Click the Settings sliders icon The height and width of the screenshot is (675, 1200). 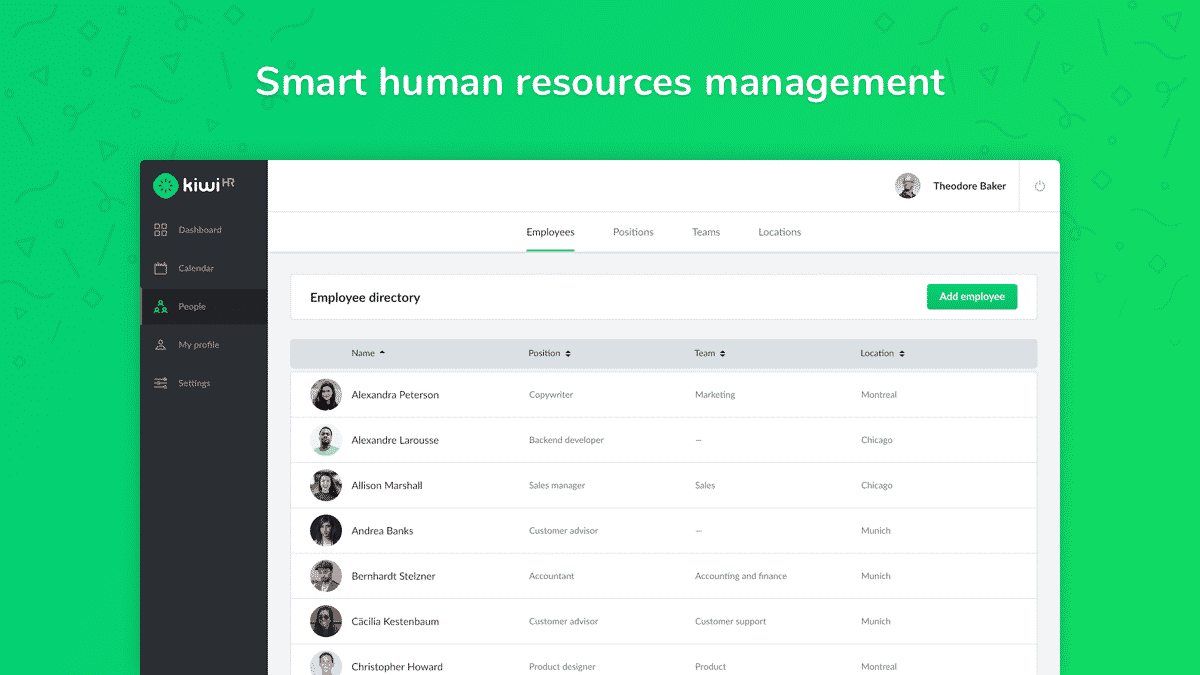tap(160, 383)
